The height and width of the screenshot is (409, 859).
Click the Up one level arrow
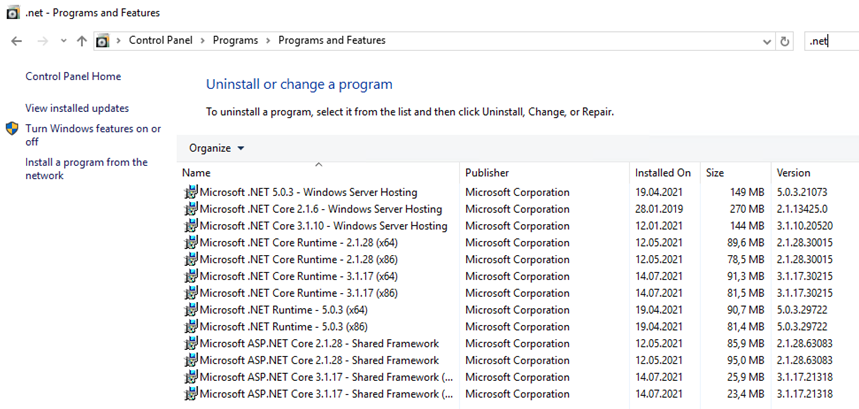[x=82, y=41]
